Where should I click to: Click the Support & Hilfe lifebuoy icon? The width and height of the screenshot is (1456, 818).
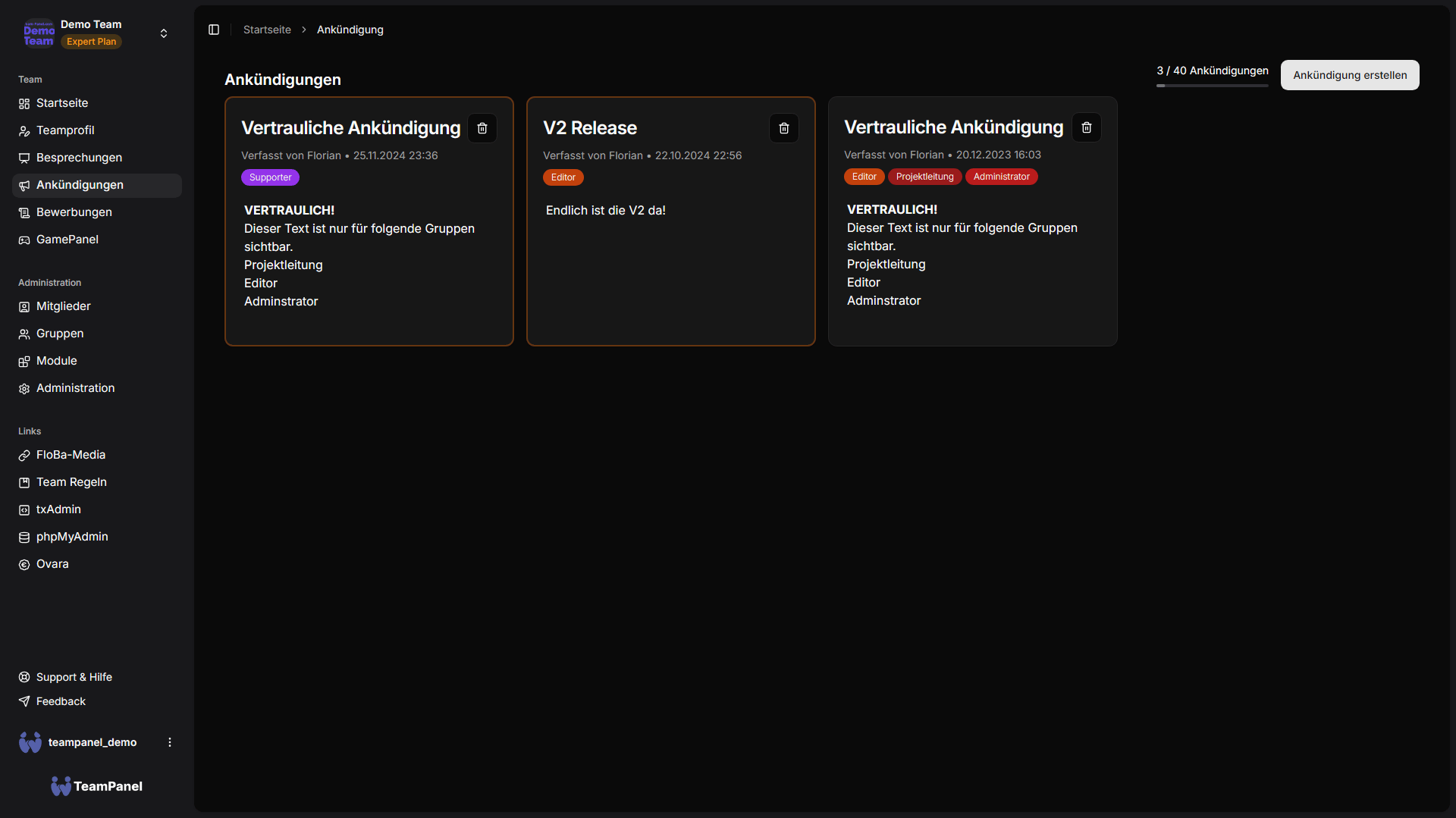24,677
